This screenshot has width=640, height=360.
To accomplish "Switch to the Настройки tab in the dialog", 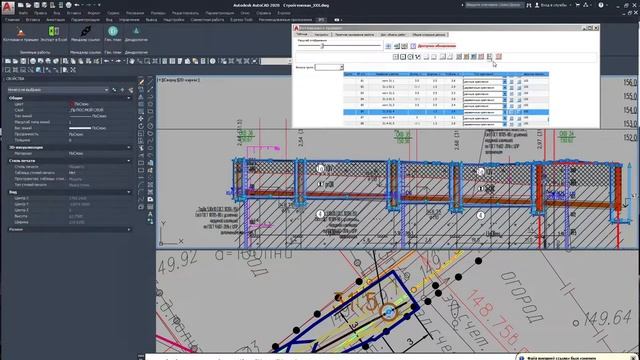I will pyautogui.click(x=321, y=35).
